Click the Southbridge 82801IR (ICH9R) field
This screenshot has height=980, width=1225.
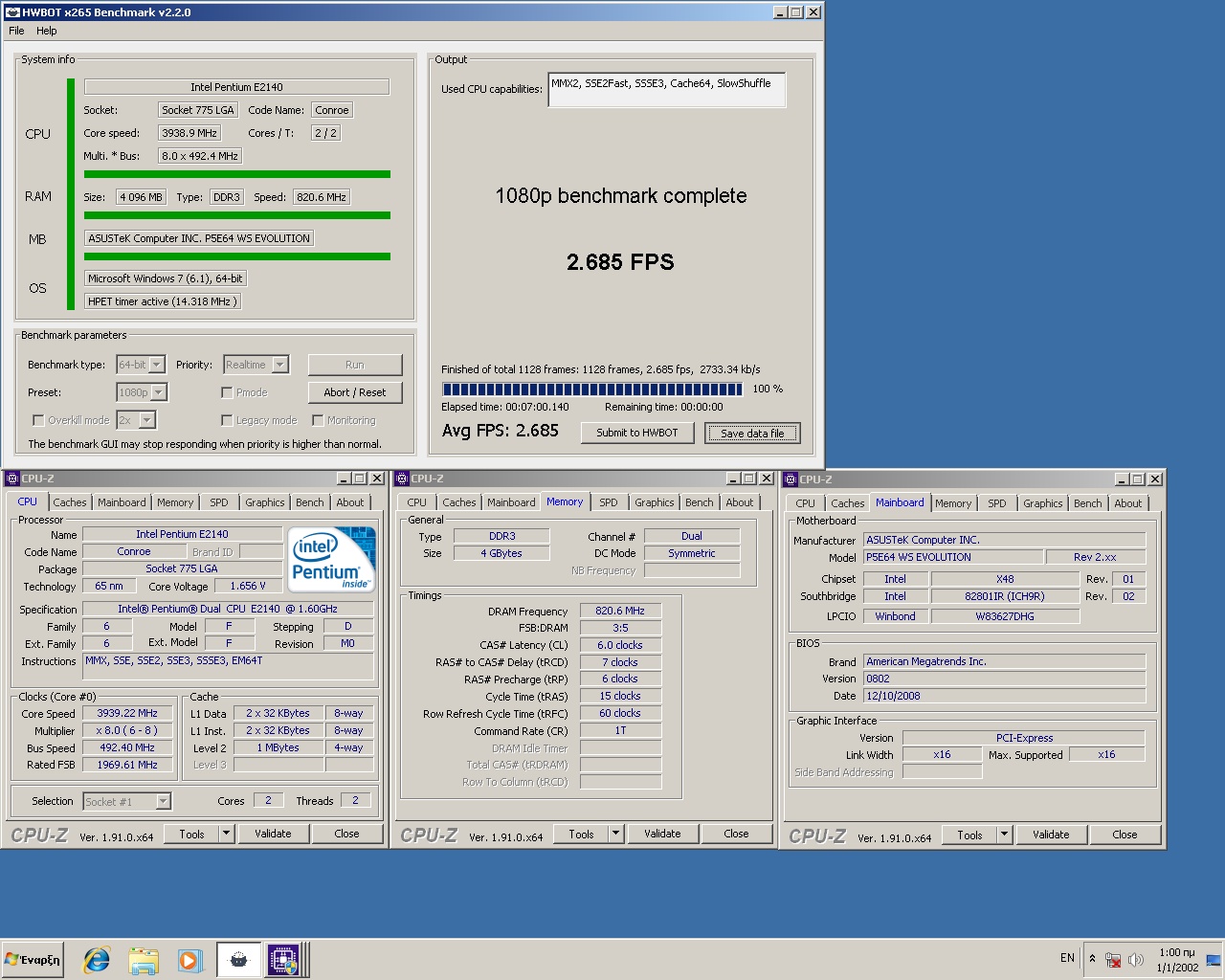(1005, 596)
